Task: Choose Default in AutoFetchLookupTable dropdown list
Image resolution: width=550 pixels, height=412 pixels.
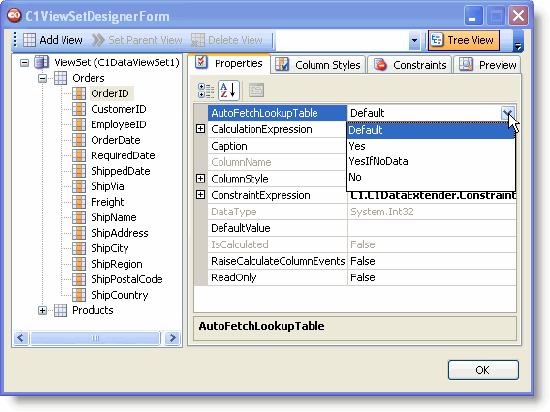Action: tap(430, 130)
